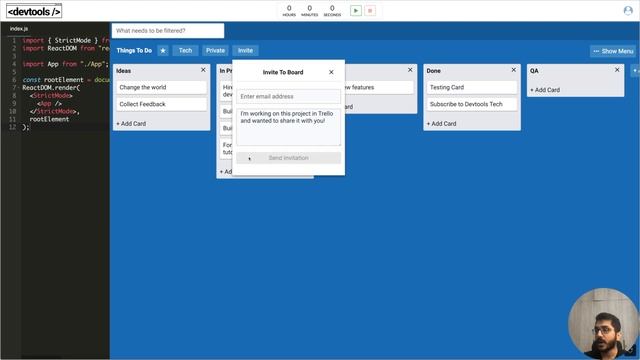Open the 'Collect Feedback' card
The width and height of the screenshot is (640, 360).
click(162, 104)
